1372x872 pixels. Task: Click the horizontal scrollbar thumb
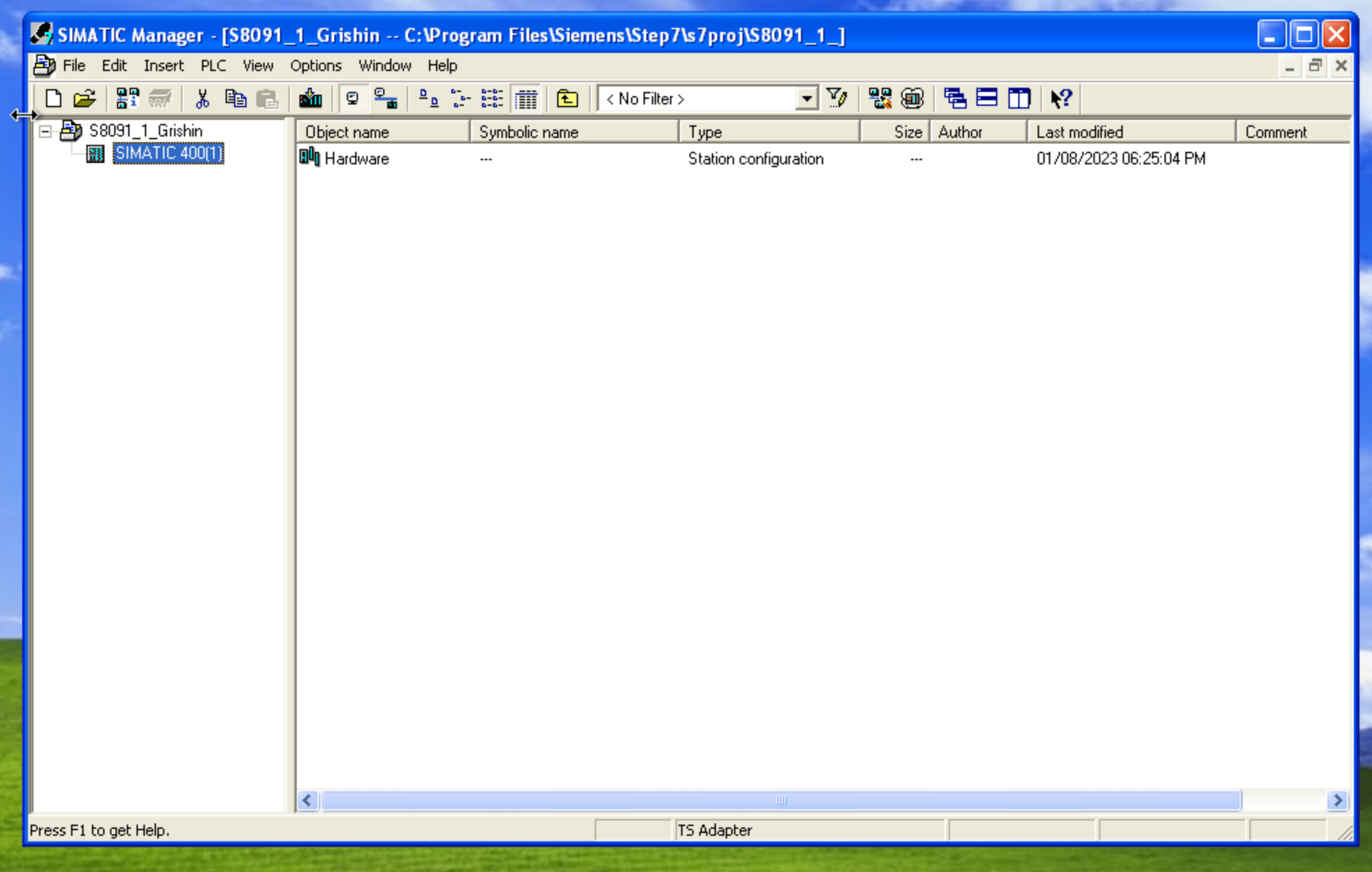click(781, 800)
